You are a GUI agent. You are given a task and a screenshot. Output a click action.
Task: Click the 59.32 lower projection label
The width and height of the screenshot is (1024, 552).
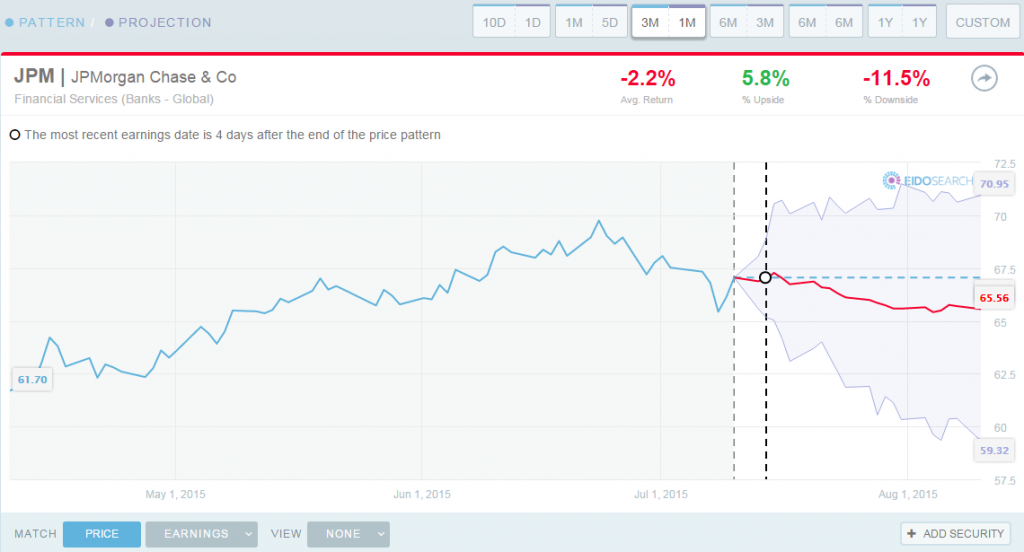994,450
